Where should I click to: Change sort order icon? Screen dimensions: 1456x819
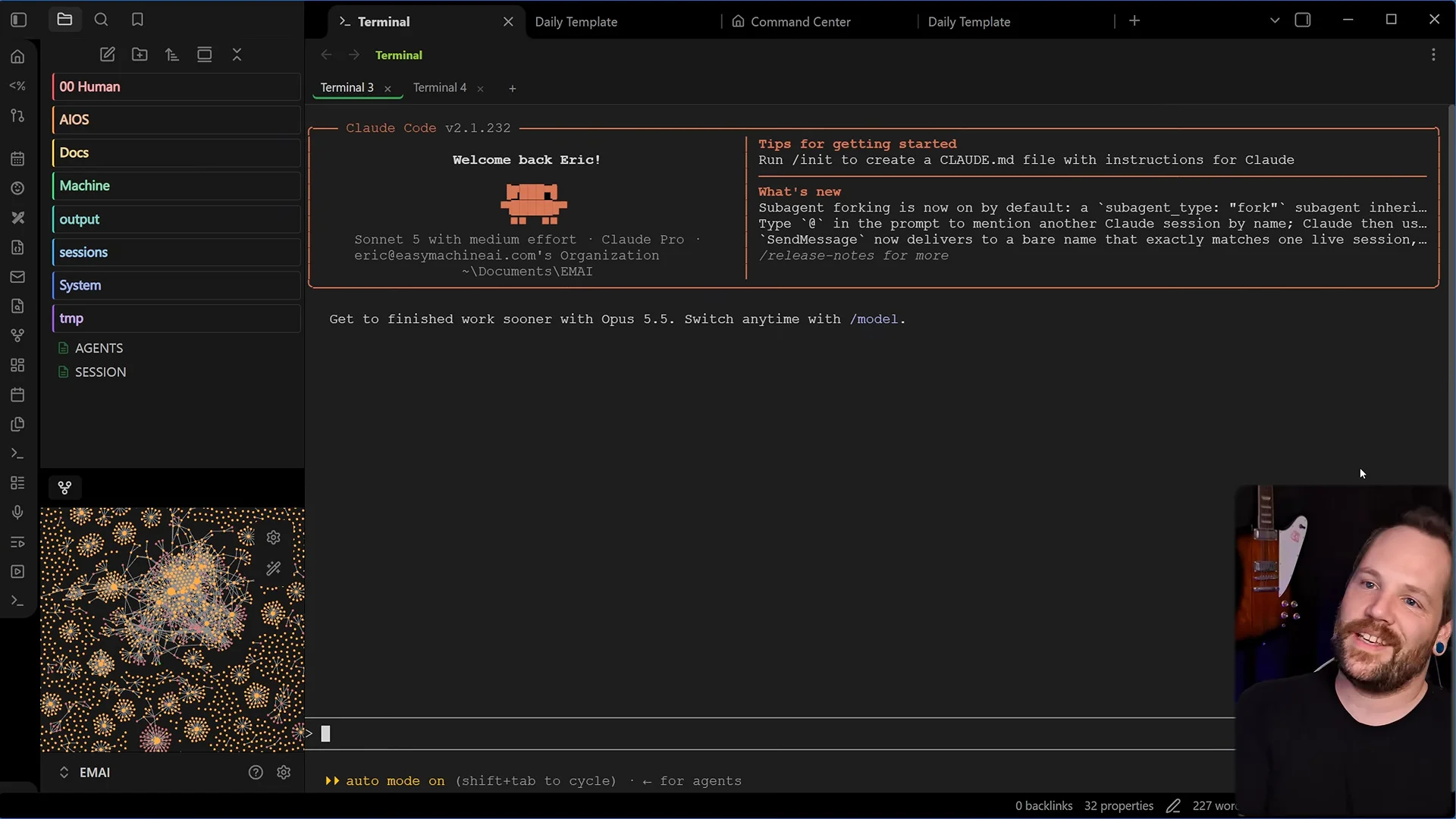tap(172, 55)
